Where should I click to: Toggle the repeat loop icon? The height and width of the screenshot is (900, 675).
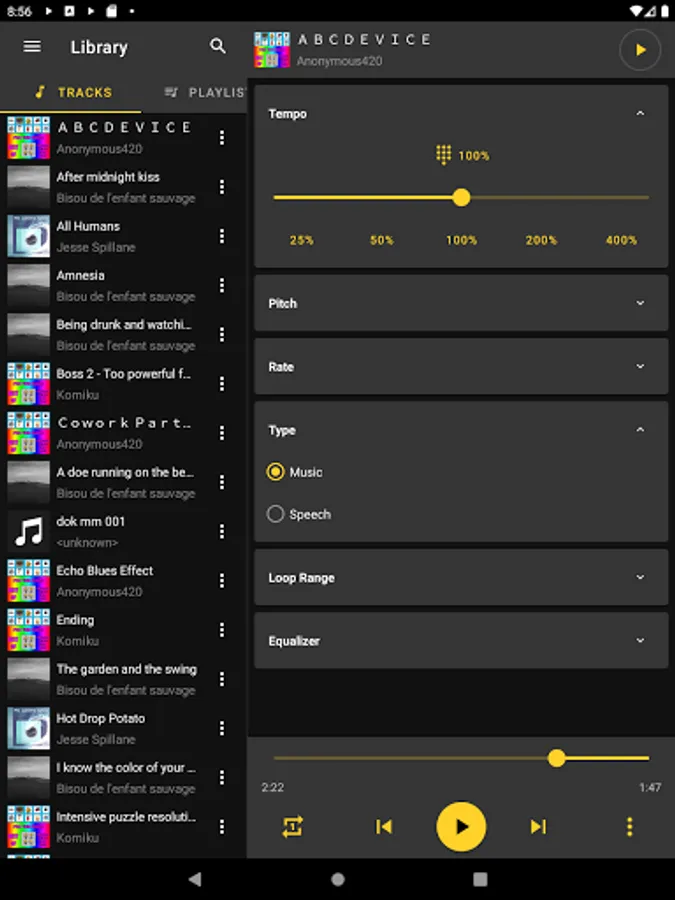292,826
